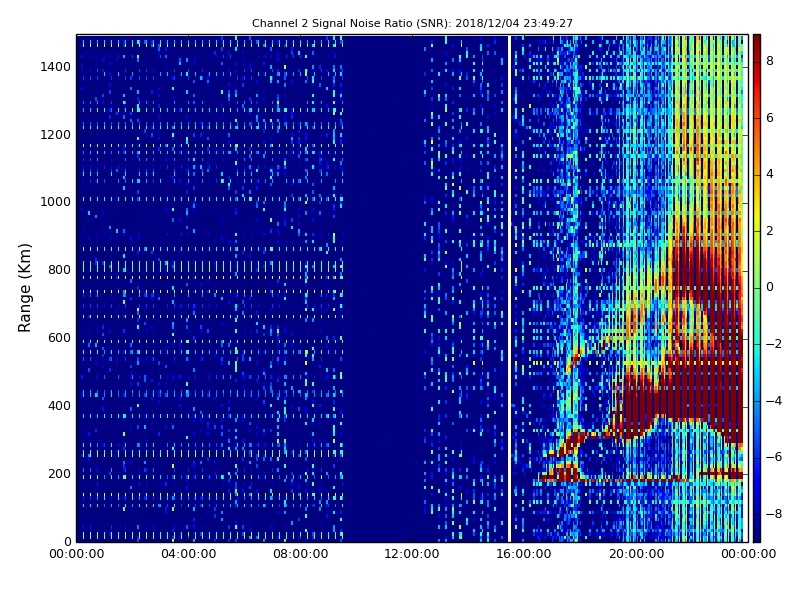Click the colorbar label 8
This screenshot has height=600, width=800.
coord(770,61)
